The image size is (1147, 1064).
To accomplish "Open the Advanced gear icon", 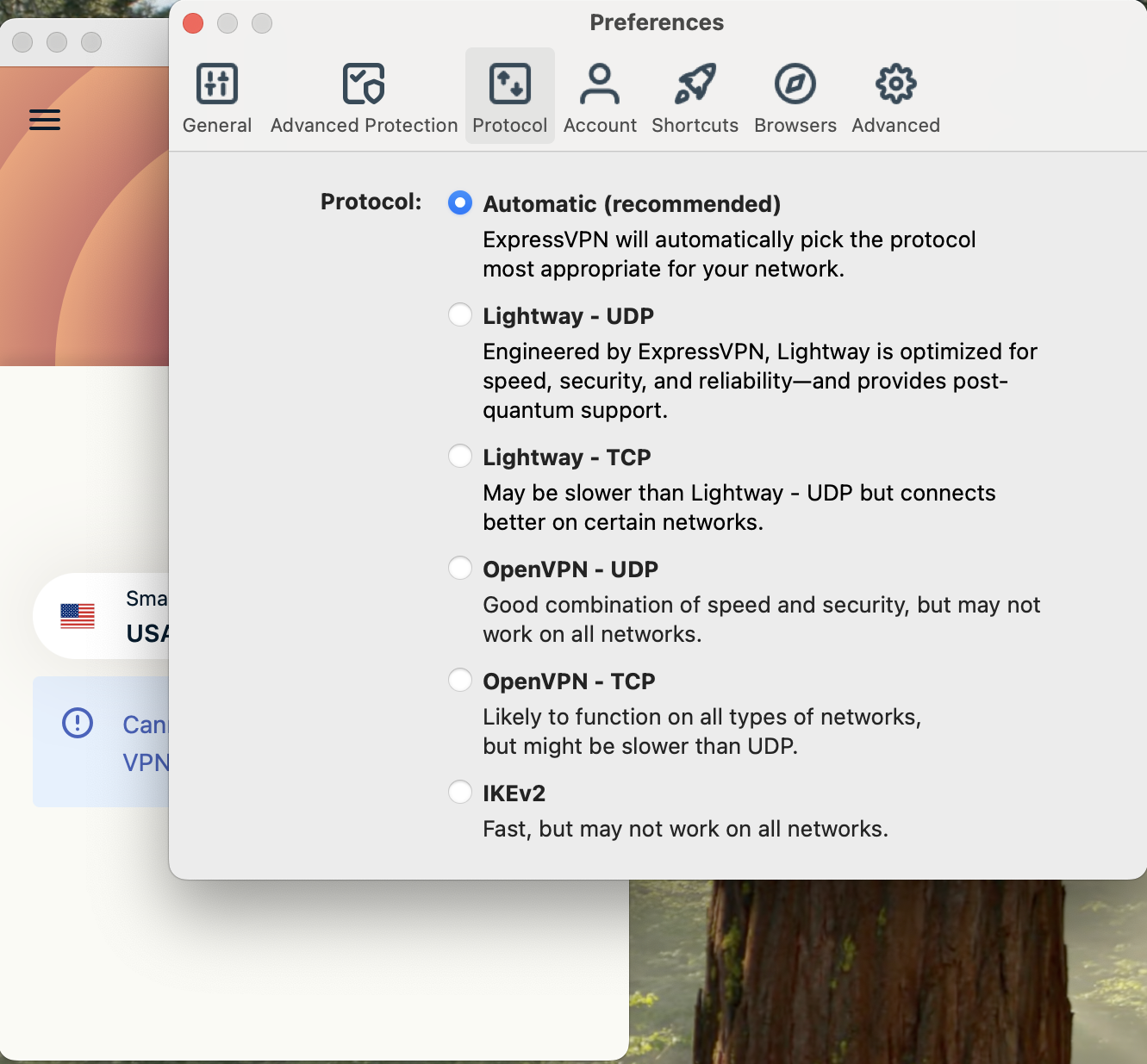I will (896, 84).
